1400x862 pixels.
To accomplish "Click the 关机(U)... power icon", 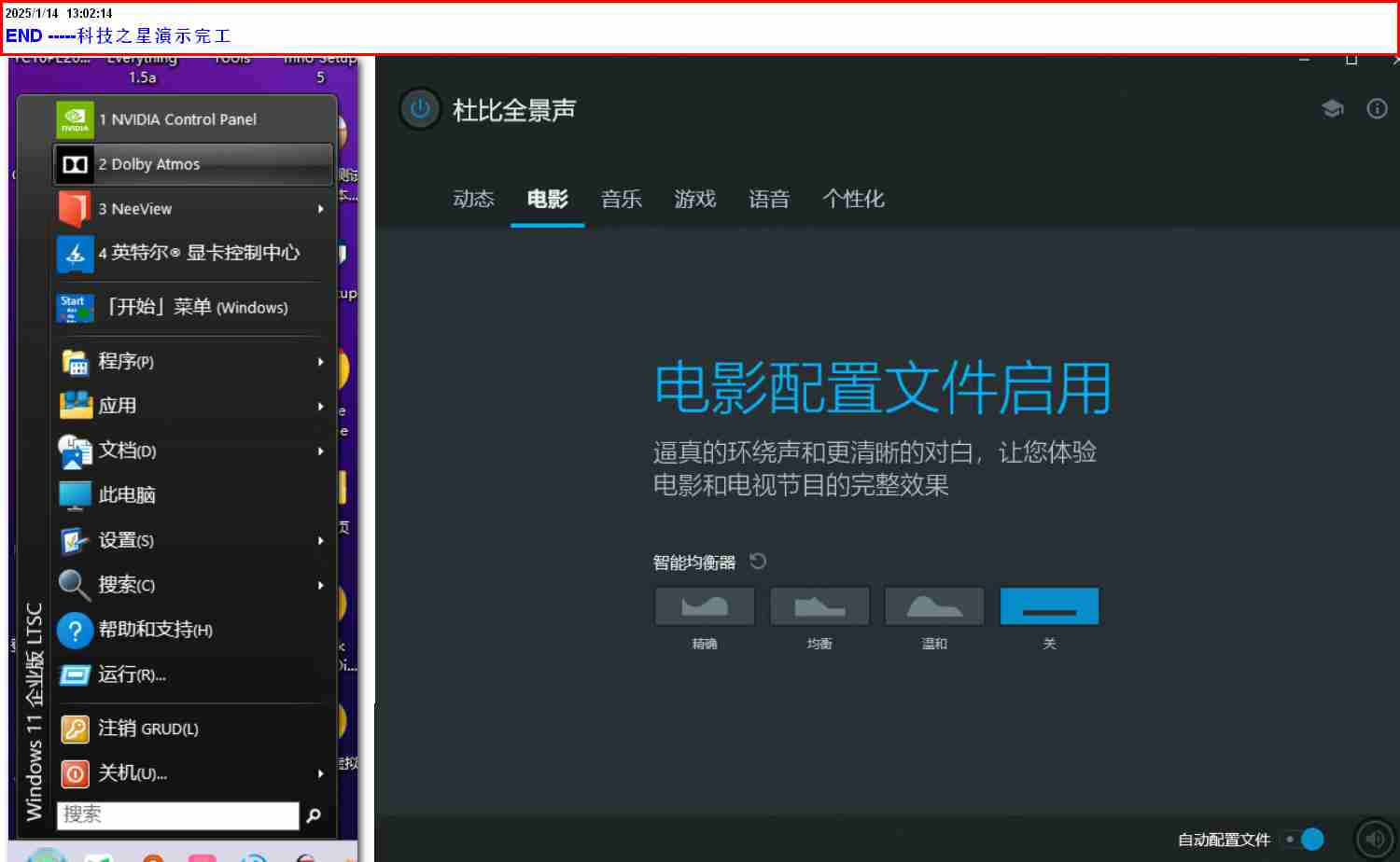I will [75, 773].
